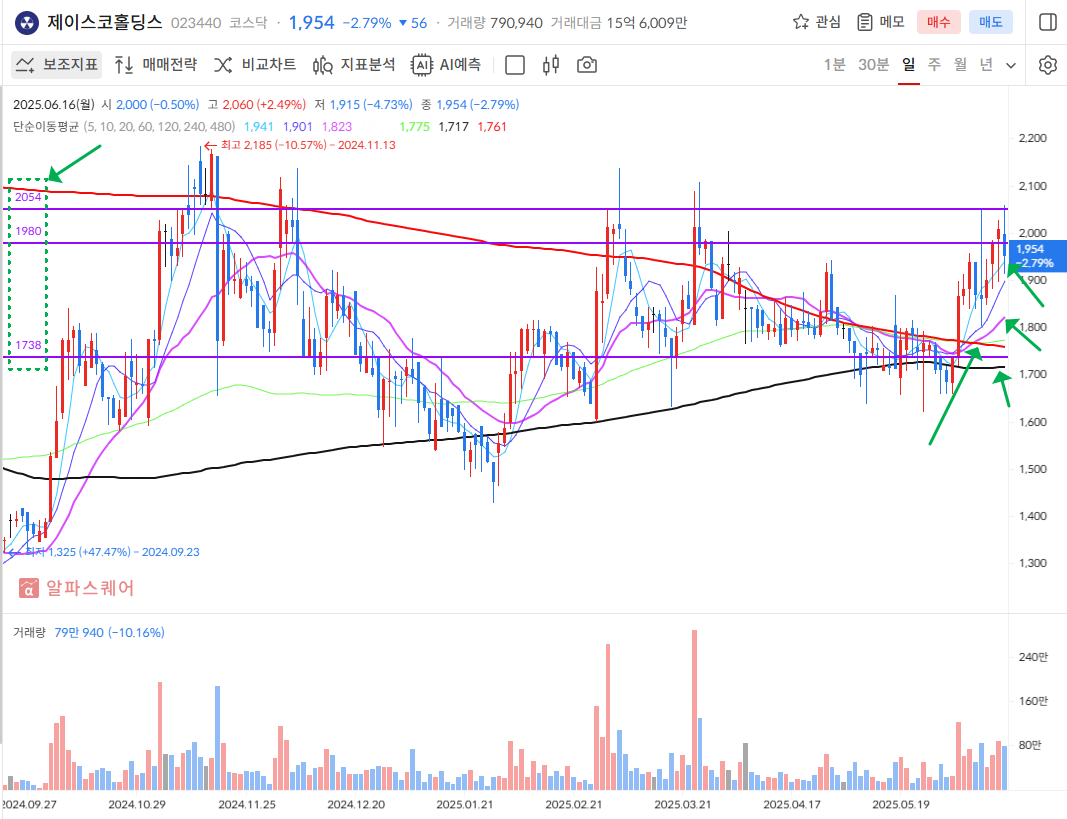
Task: Click the black average value 1,717
Action: coord(454,127)
